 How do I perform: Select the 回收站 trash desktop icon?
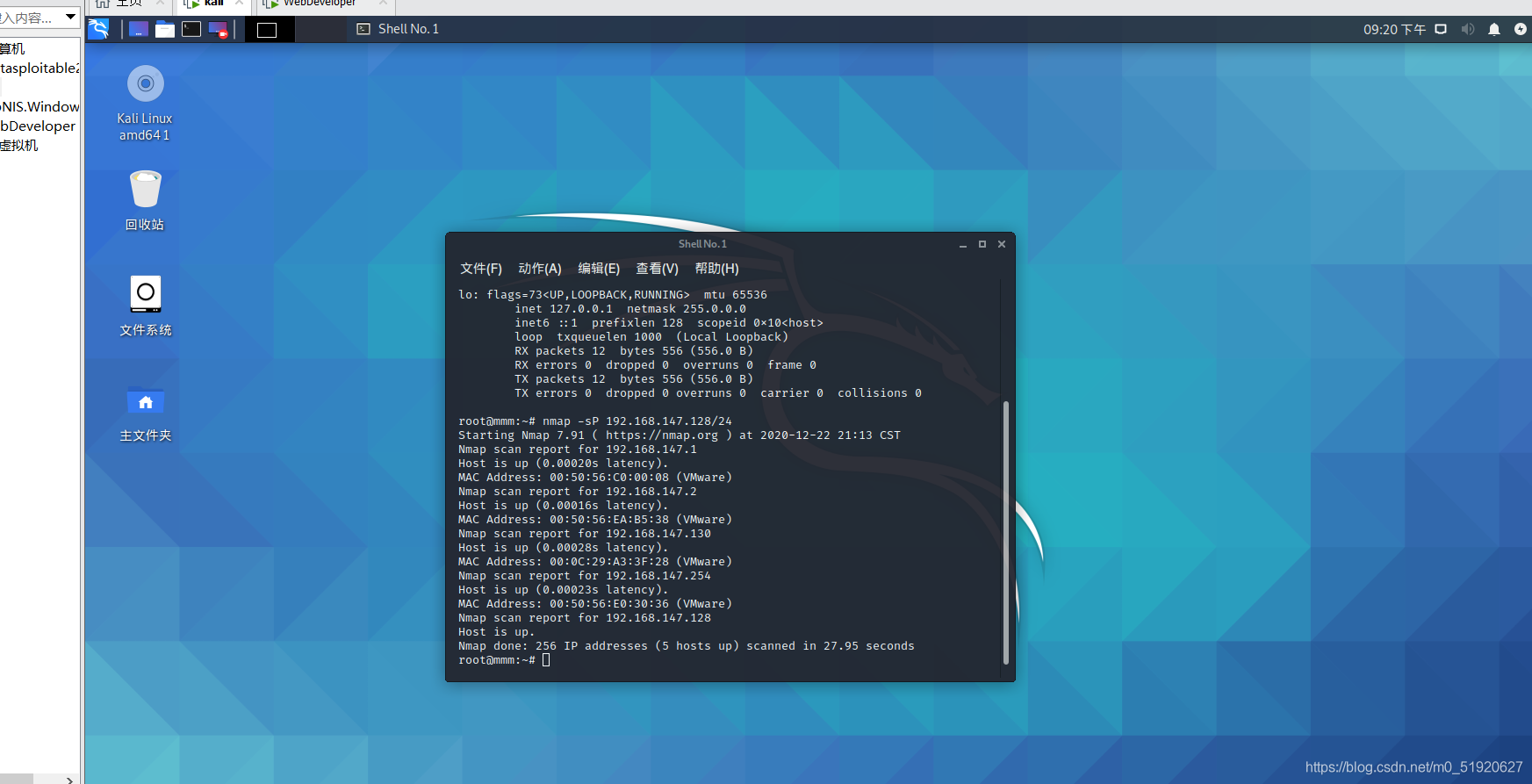(145, 200)
